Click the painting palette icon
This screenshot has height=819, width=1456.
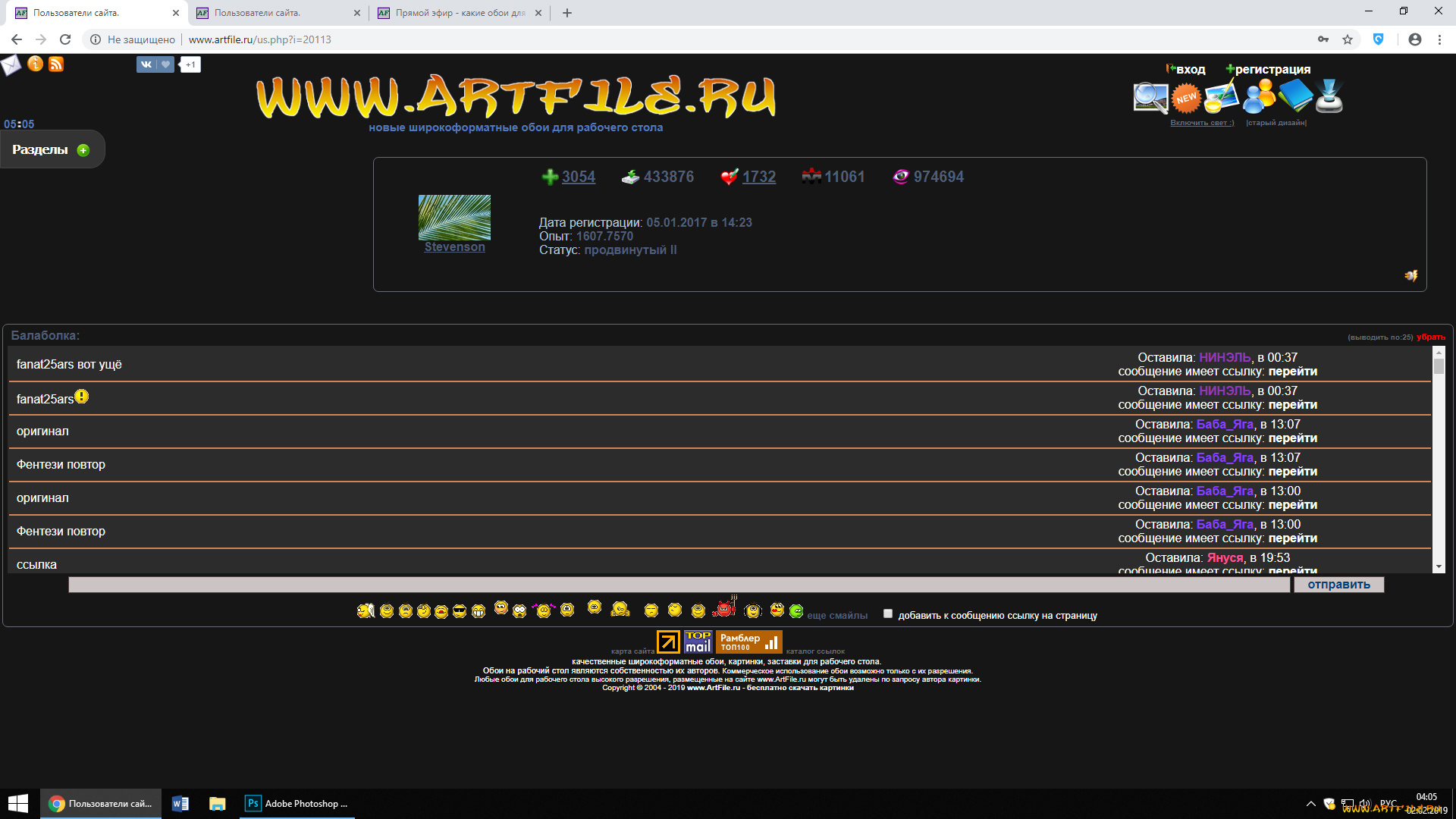point(1222,98)
